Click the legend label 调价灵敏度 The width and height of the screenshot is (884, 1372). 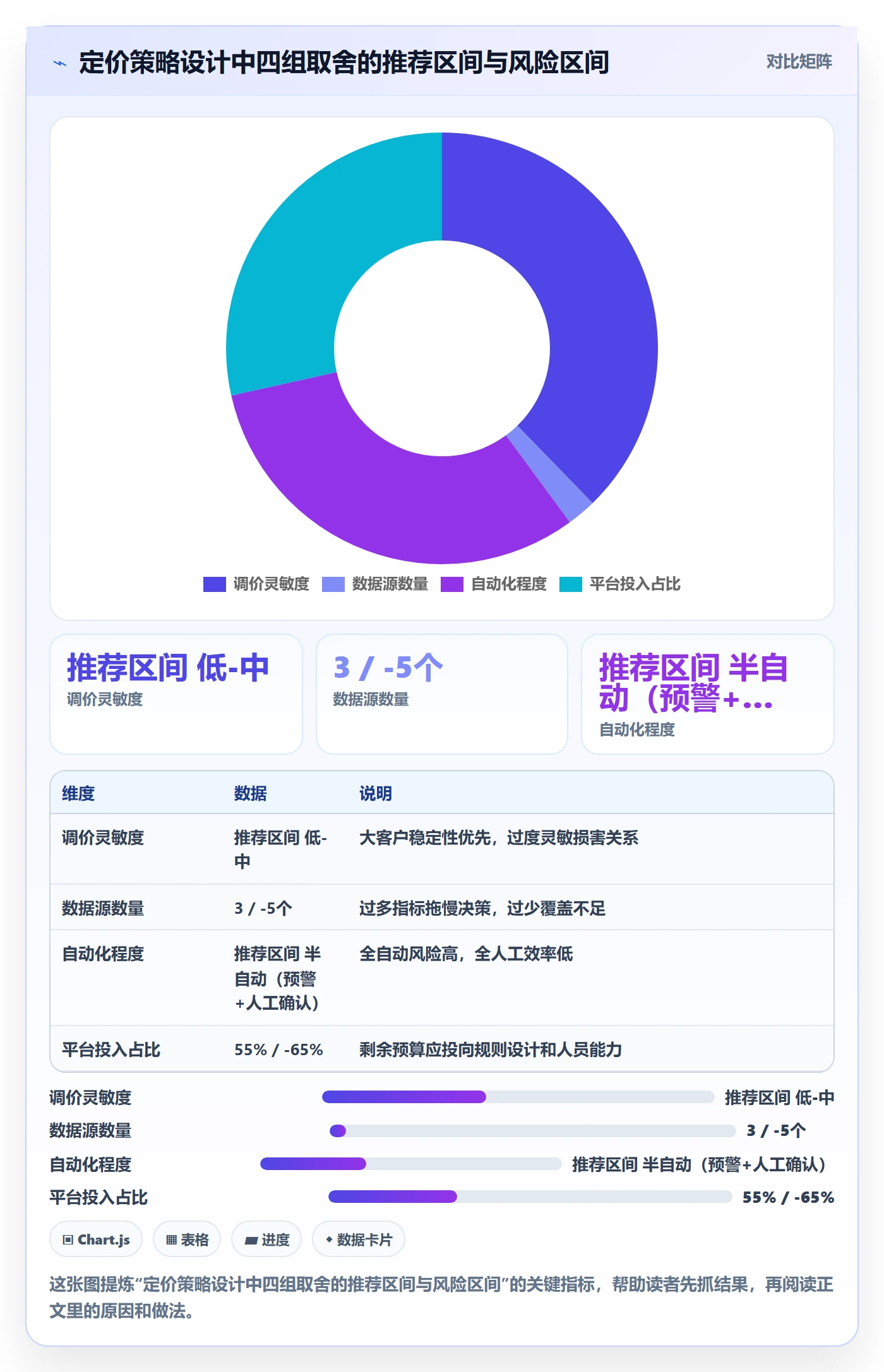point(271,584)
